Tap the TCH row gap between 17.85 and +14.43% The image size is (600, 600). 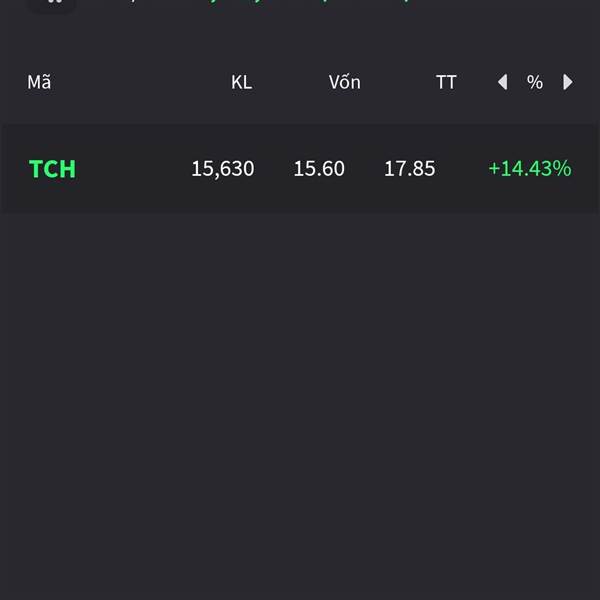462,169
